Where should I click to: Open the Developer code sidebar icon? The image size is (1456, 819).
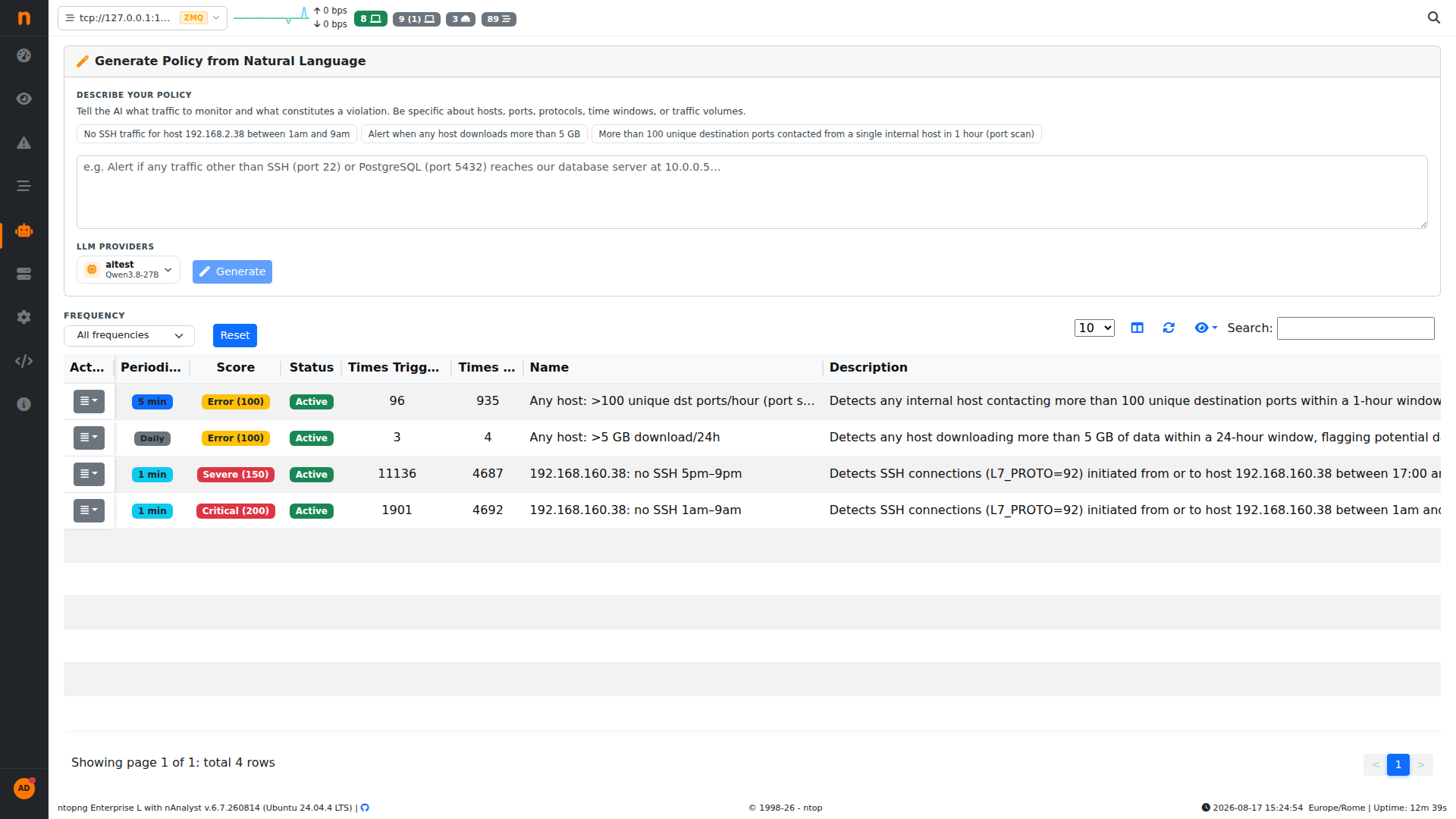click(x=24, y=361)
